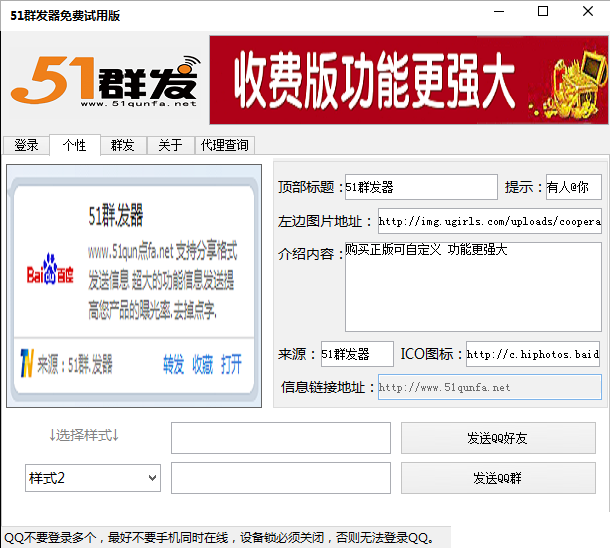Screen dimensions: 610x548
Task: Click the QQ login warning status text
Action: pos(219,537)
